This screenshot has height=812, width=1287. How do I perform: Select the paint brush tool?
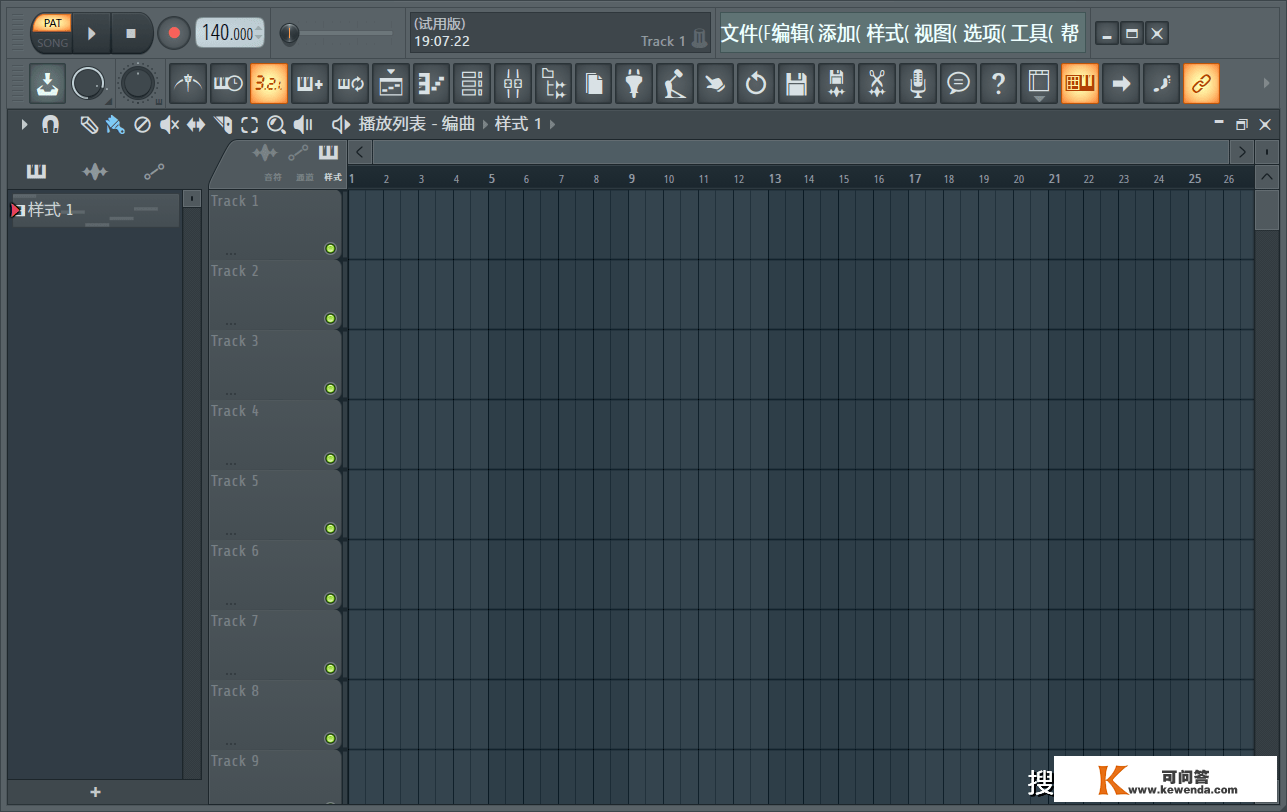115,124
